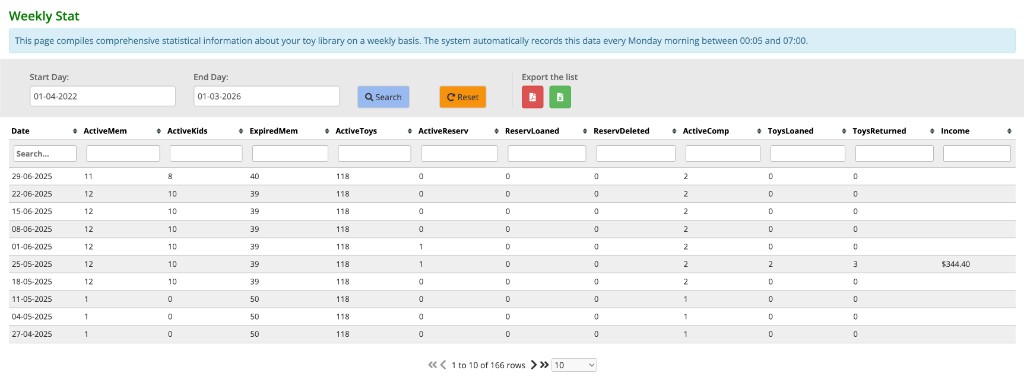This screenshot has width=1024, height=389.
Task: Click the ReservDeleted column filter box
Action: click(636, 153)
